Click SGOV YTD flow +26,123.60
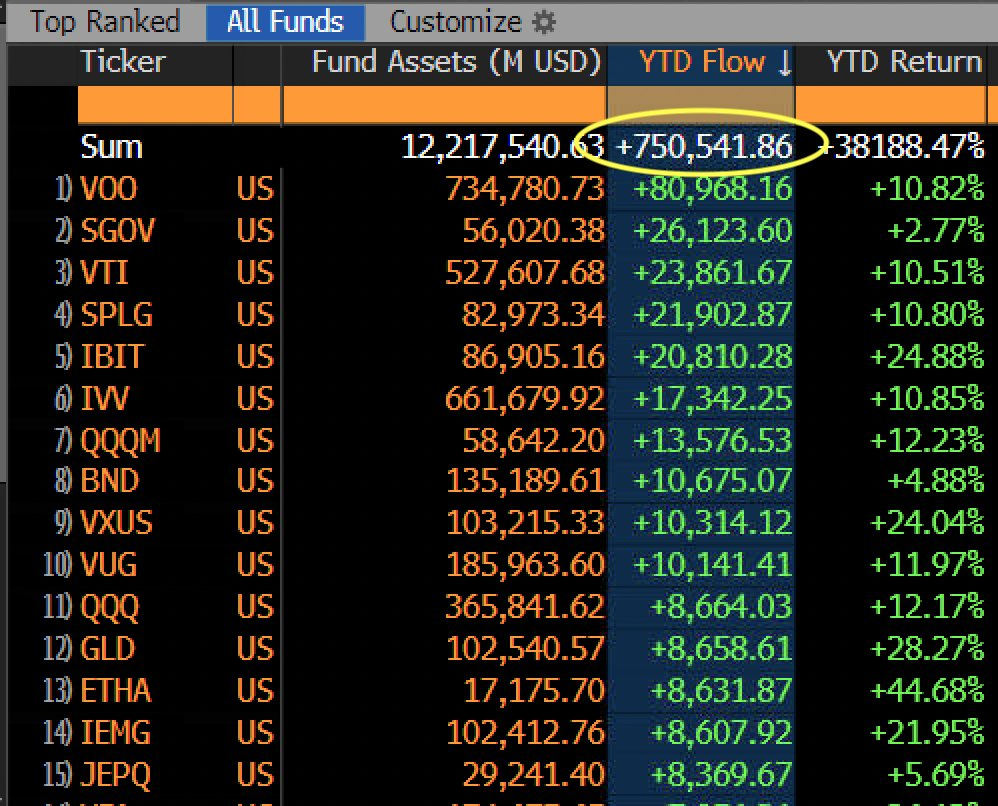998x806 pixels. click(x=713, y=230)
